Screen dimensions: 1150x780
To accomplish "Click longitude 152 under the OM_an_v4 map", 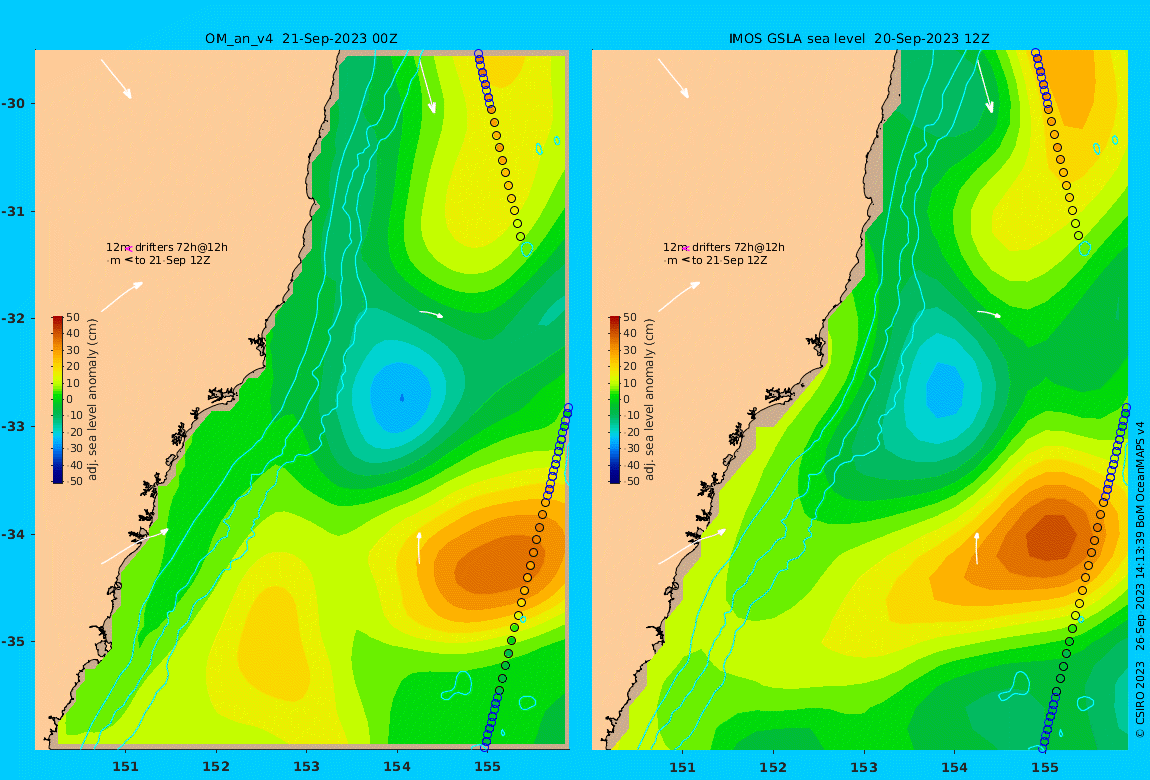I will [x=216, y=767].
